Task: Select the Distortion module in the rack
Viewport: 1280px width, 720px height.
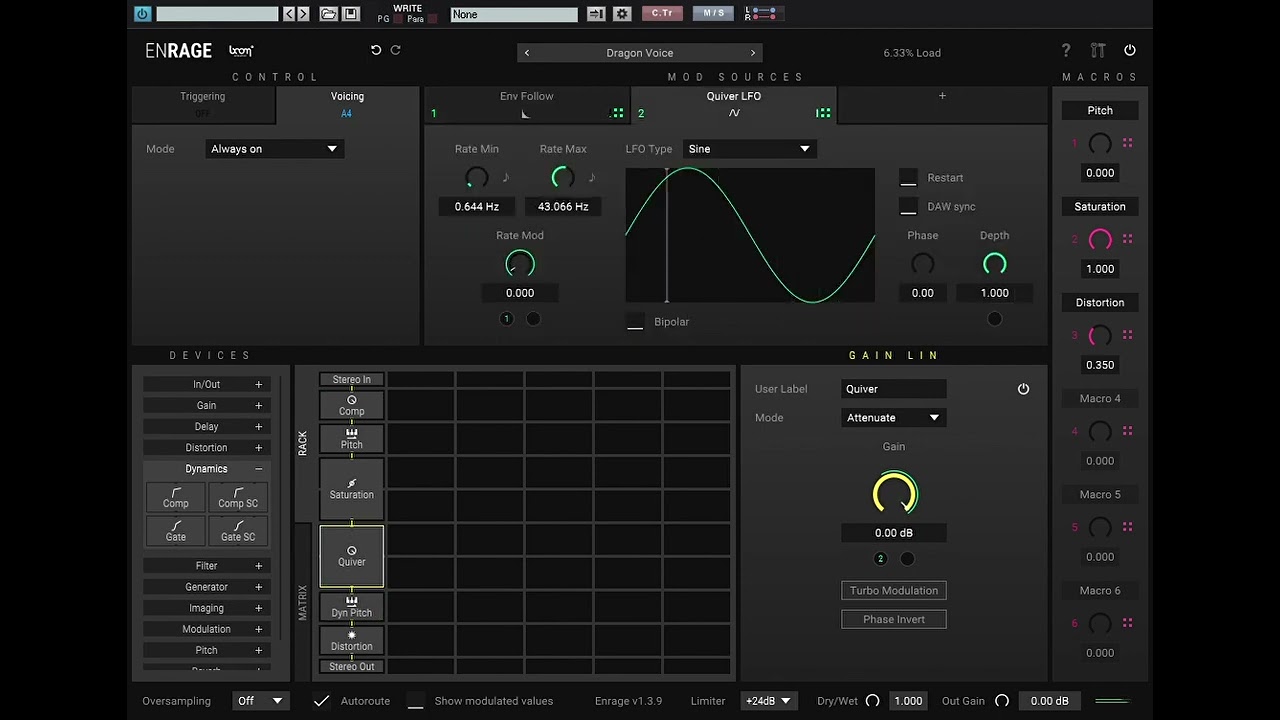Action: (352, 640)
